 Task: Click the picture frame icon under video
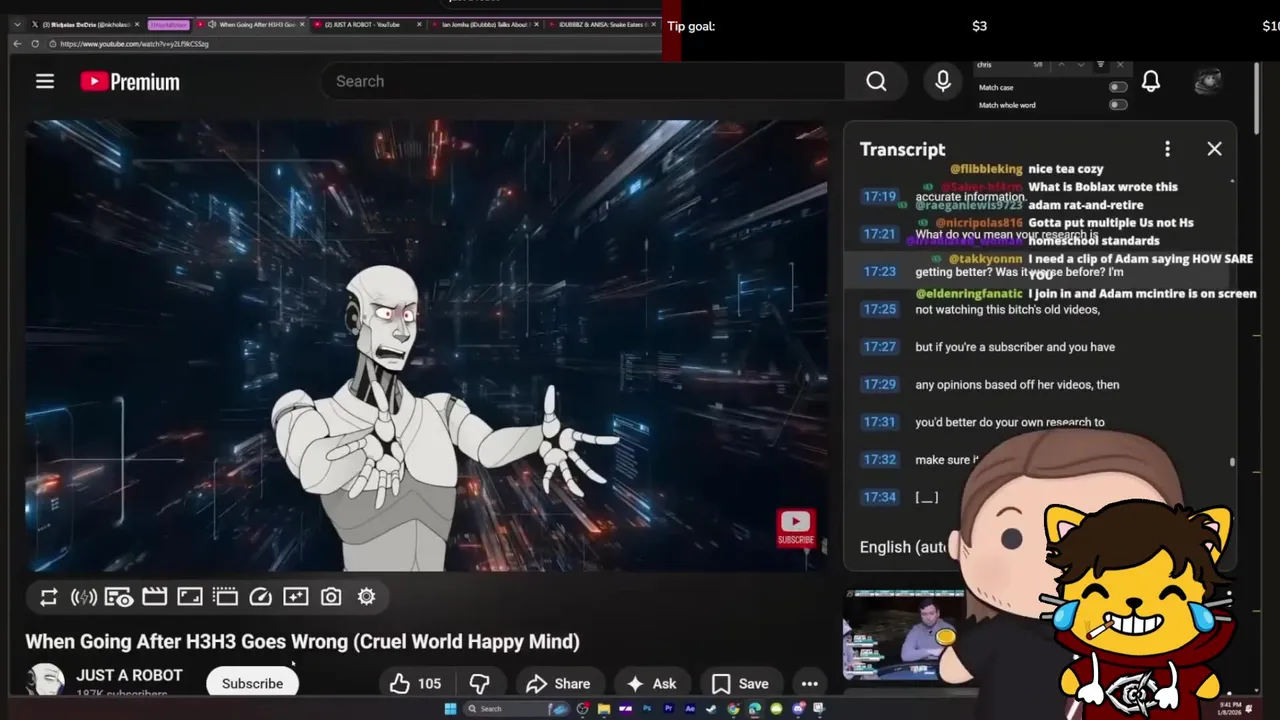click(x=190, y=597)
